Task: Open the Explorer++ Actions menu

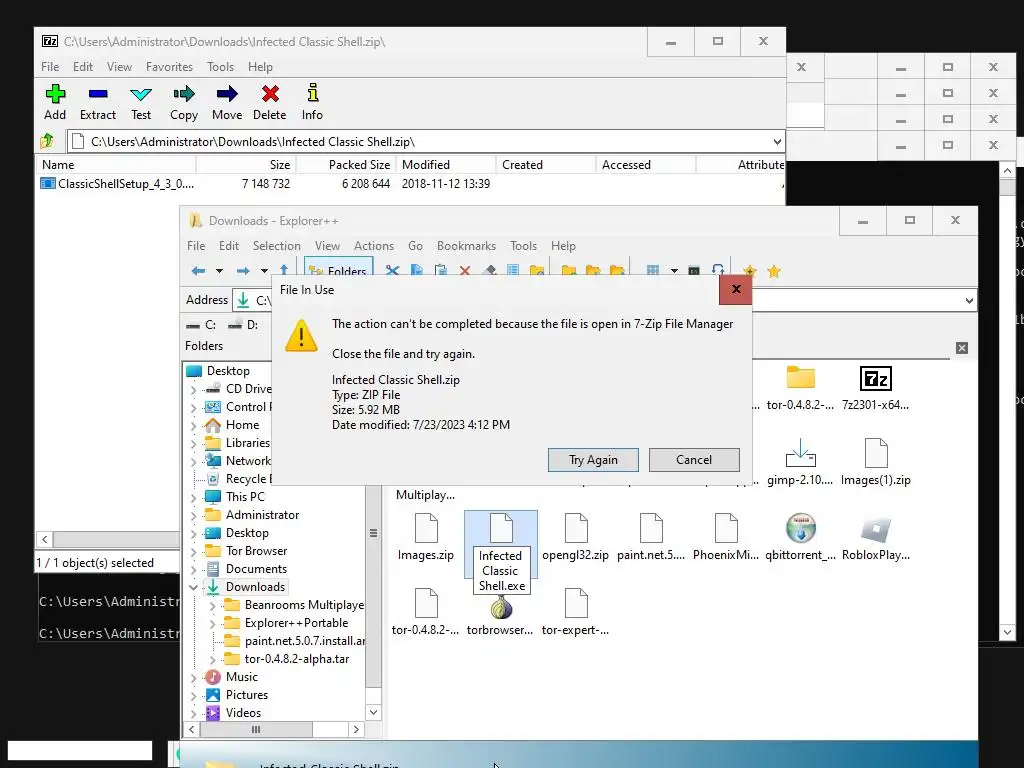Action: coord(374,246)
